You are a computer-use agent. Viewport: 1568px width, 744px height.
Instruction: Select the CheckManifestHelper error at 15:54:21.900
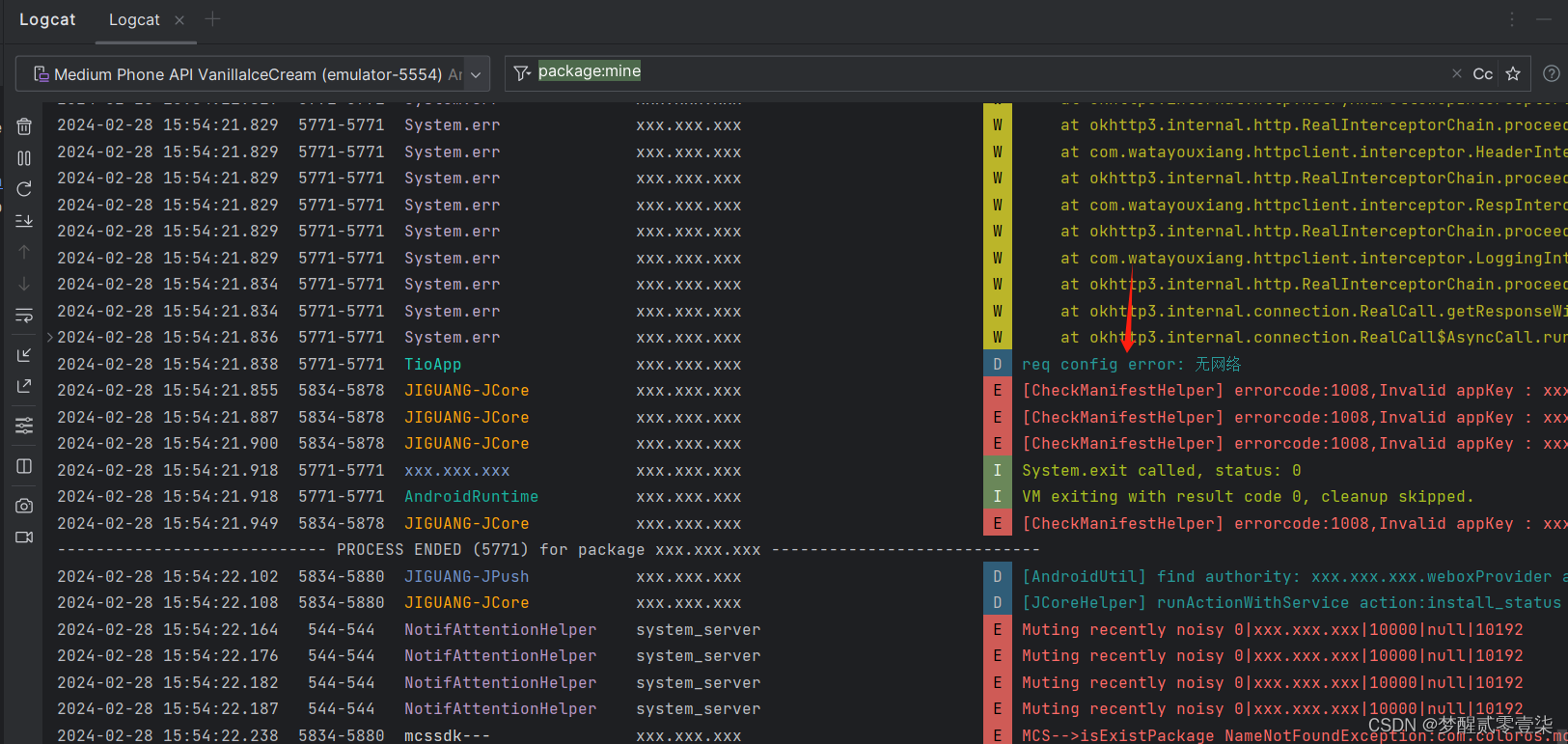coord(1294,443)
